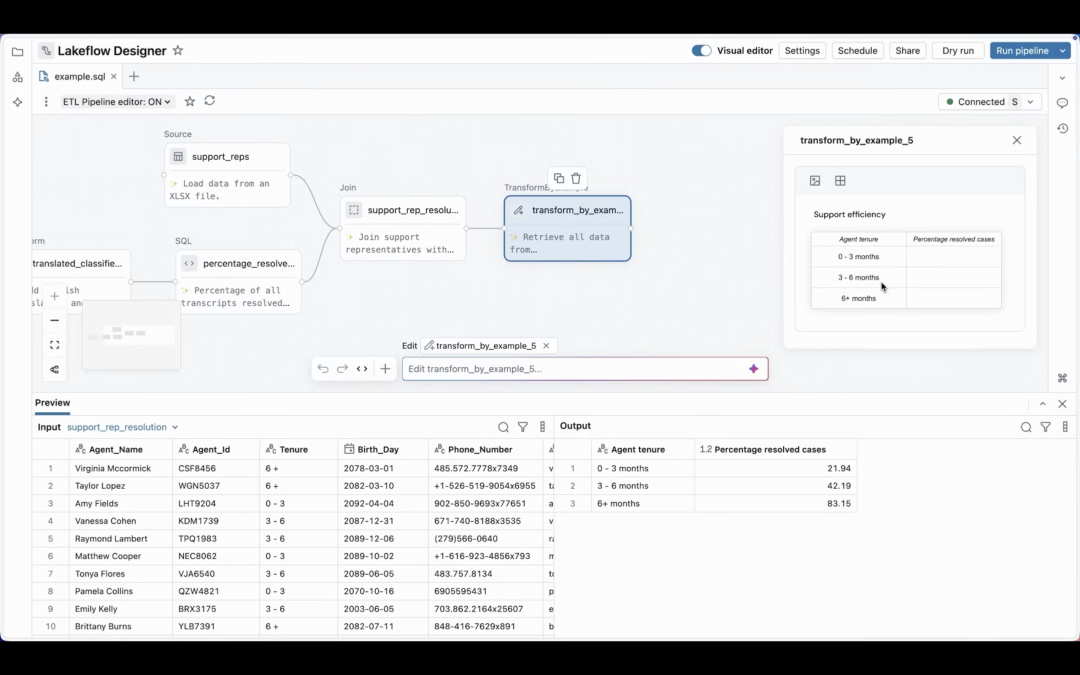1080x675 pixels.
Task: Undo the last edit
Action: (322, 368)
